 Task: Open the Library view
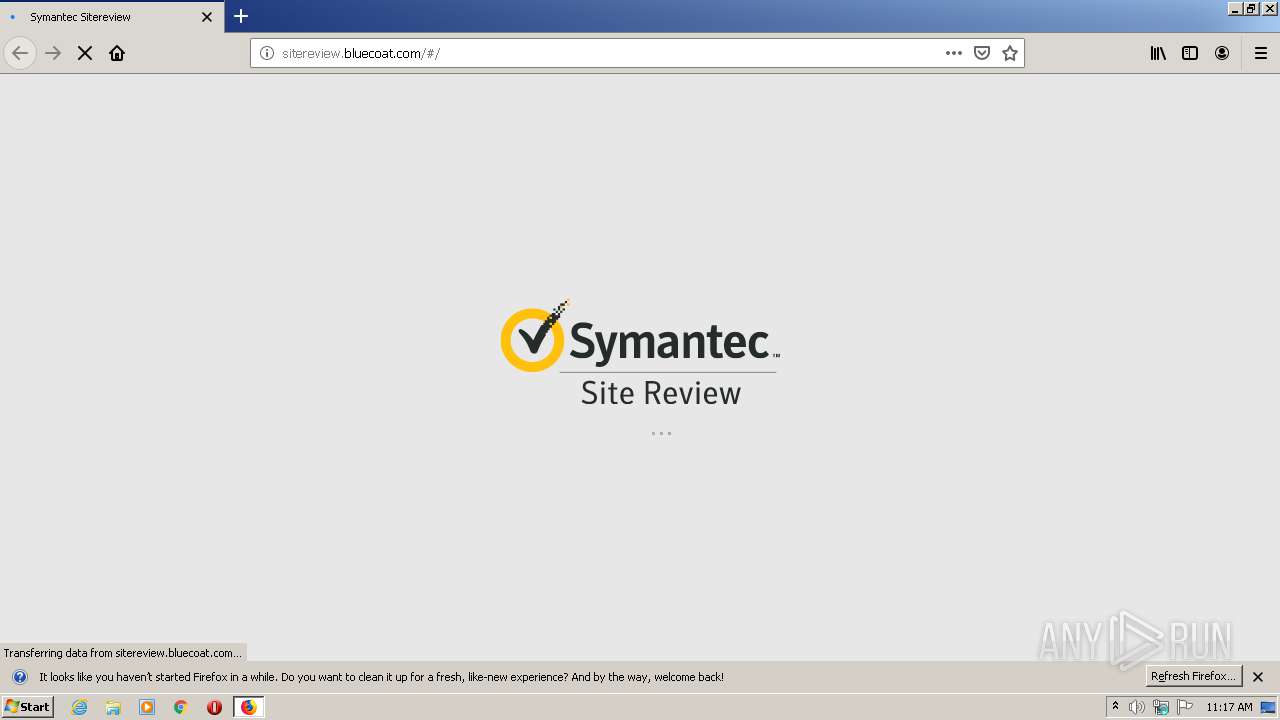tap(1158, 53)
